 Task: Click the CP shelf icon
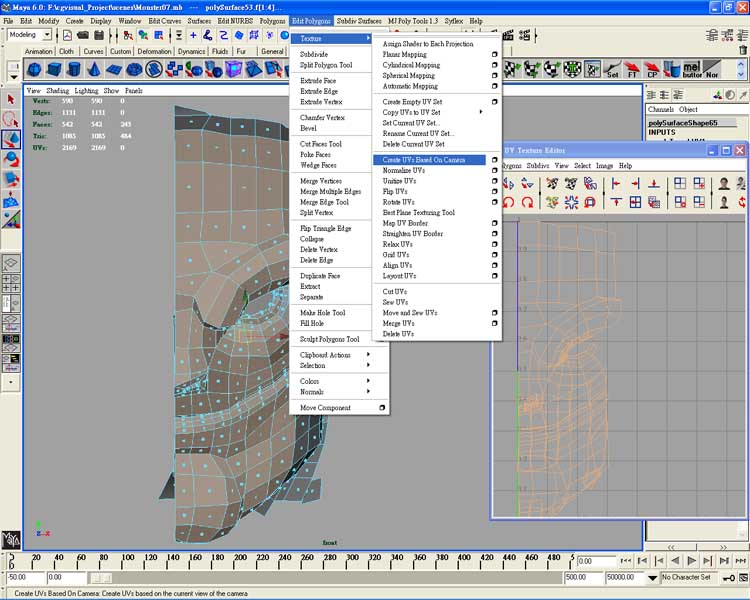(651, 69)
